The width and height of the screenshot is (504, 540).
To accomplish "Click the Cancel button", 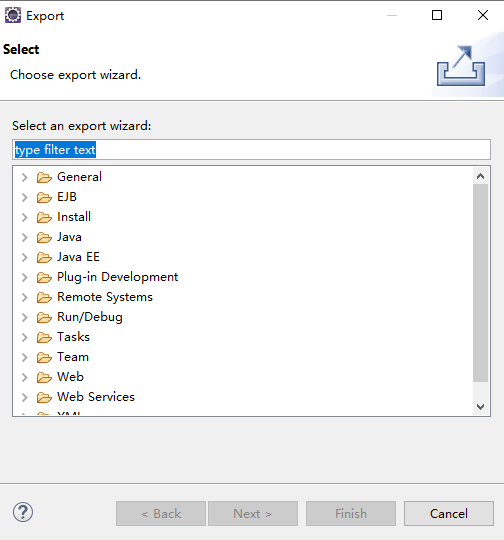I will (x=449, y=513).
